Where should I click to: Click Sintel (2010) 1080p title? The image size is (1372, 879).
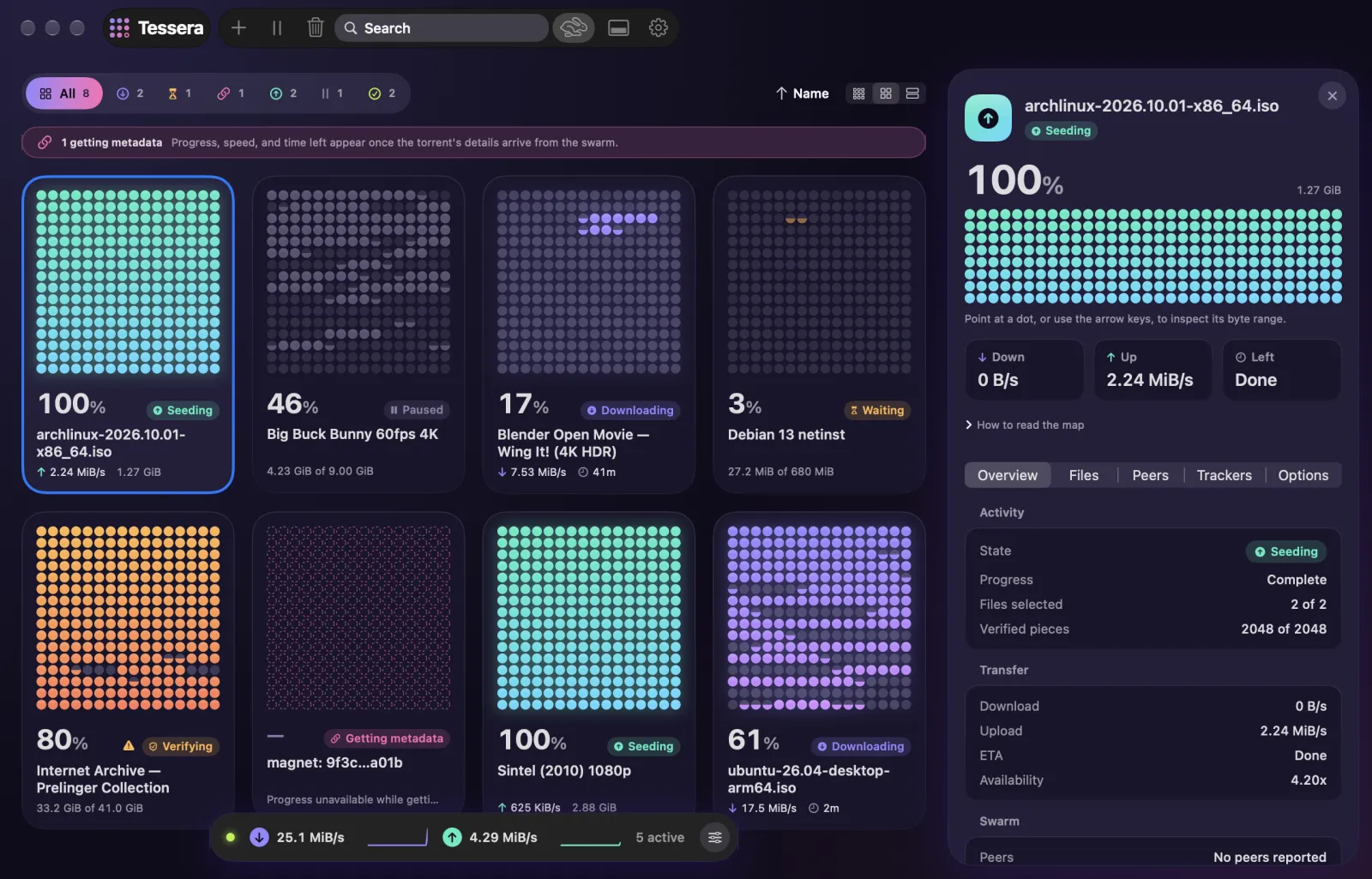[x=564, y=771]
